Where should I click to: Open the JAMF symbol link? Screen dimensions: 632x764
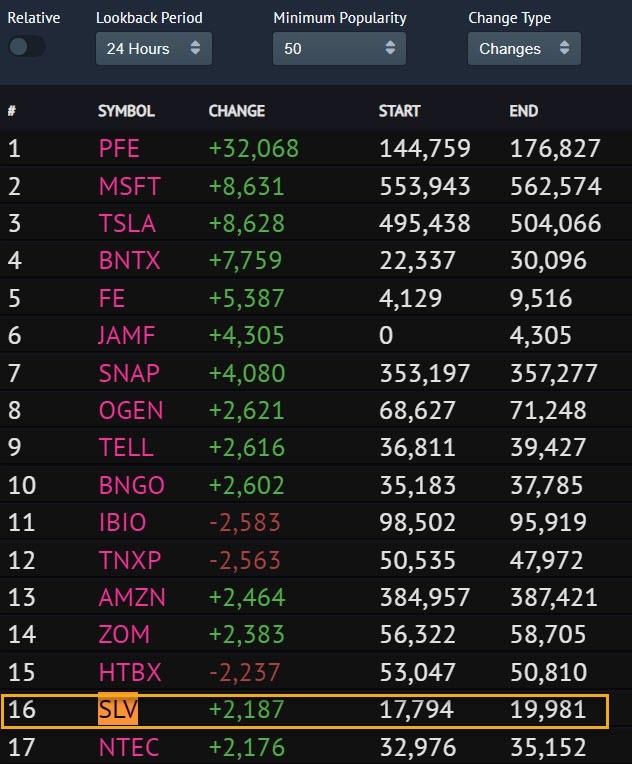[x=127, y=336]
